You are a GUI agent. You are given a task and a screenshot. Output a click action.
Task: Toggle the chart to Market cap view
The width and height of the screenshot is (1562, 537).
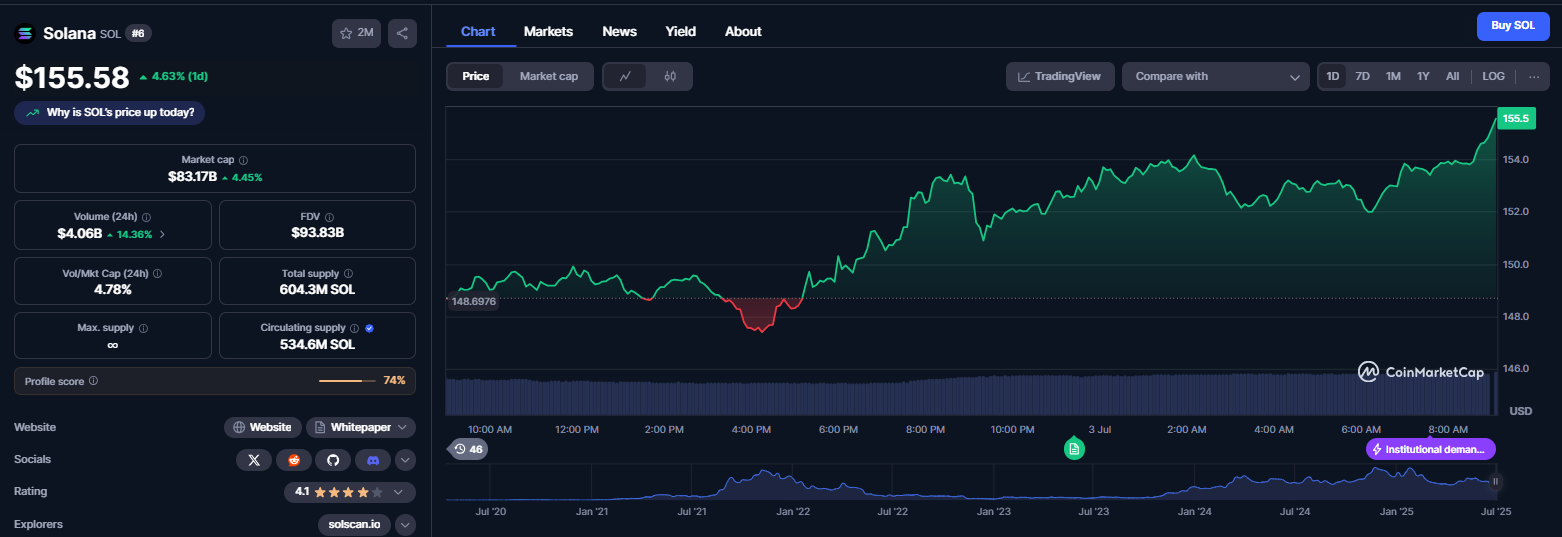[x=548, y=76]
